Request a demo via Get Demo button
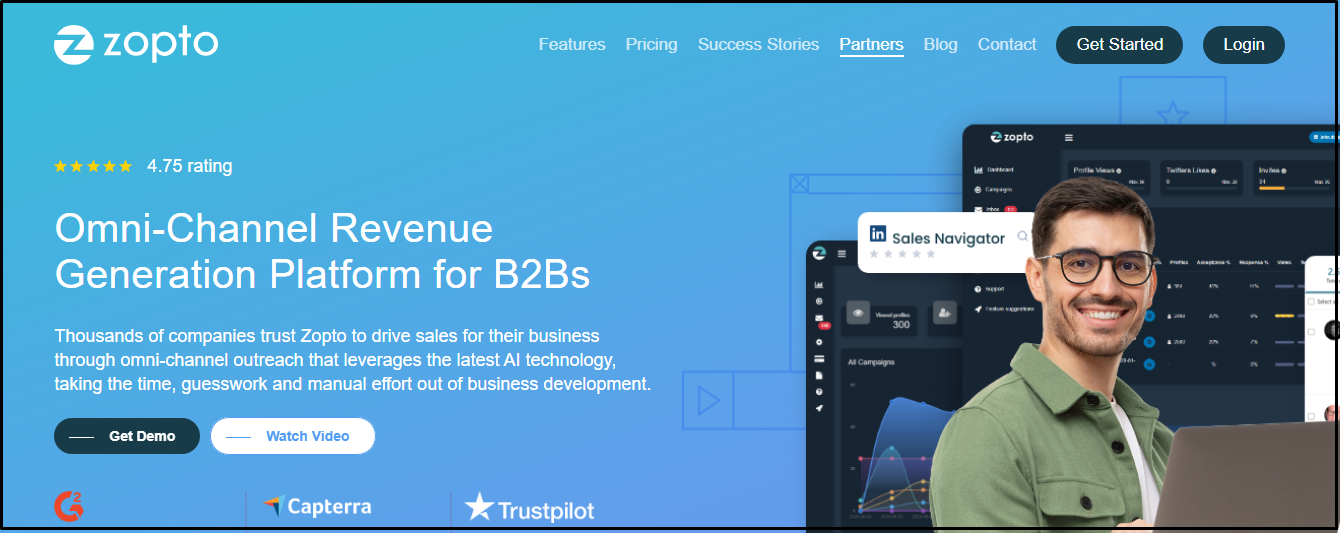 point(127,436)
